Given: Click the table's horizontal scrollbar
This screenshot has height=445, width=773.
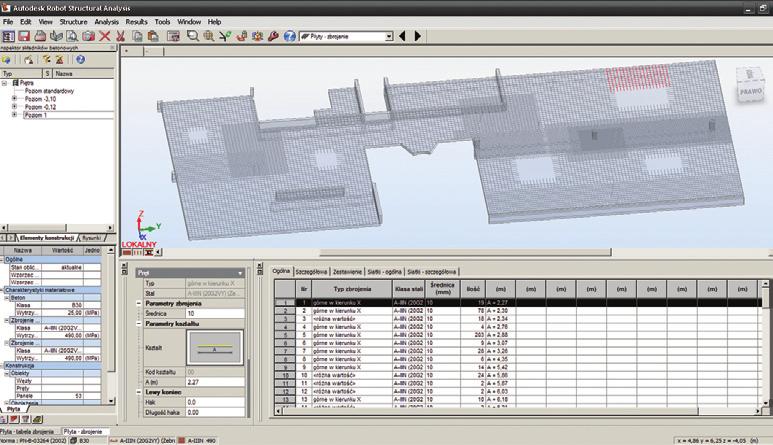Looking at the screenshot, I should pos(491,411).
